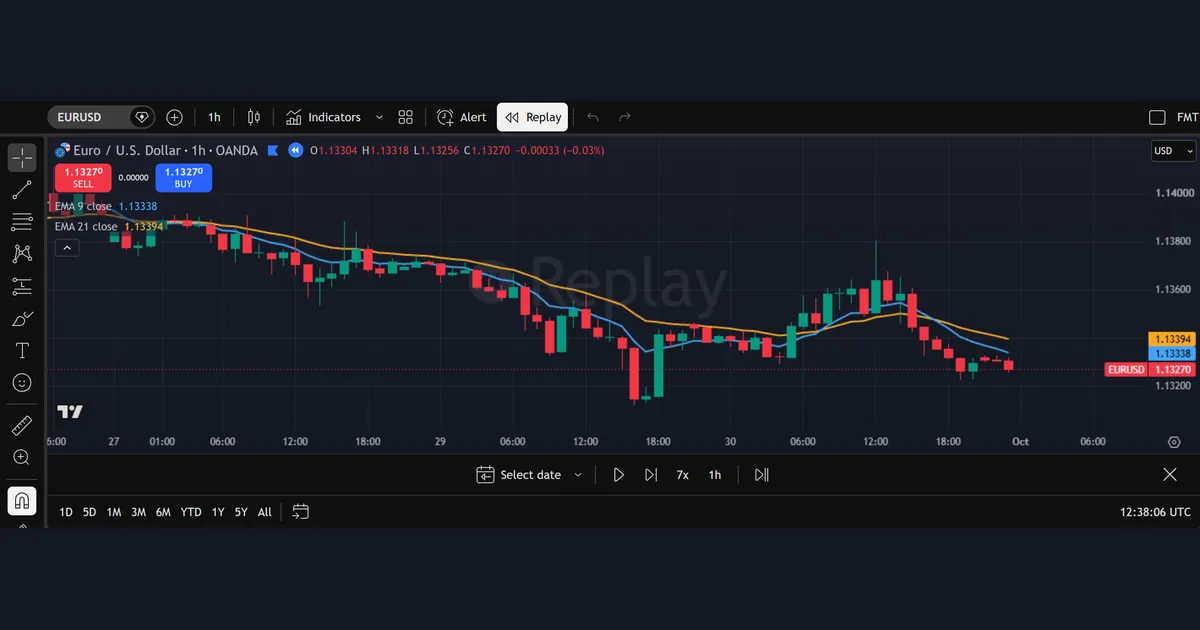This screenshot has height=630, width=1200.
Task: Click the red SELL price button
Action: pyautogui.click(x=83, y=177)
